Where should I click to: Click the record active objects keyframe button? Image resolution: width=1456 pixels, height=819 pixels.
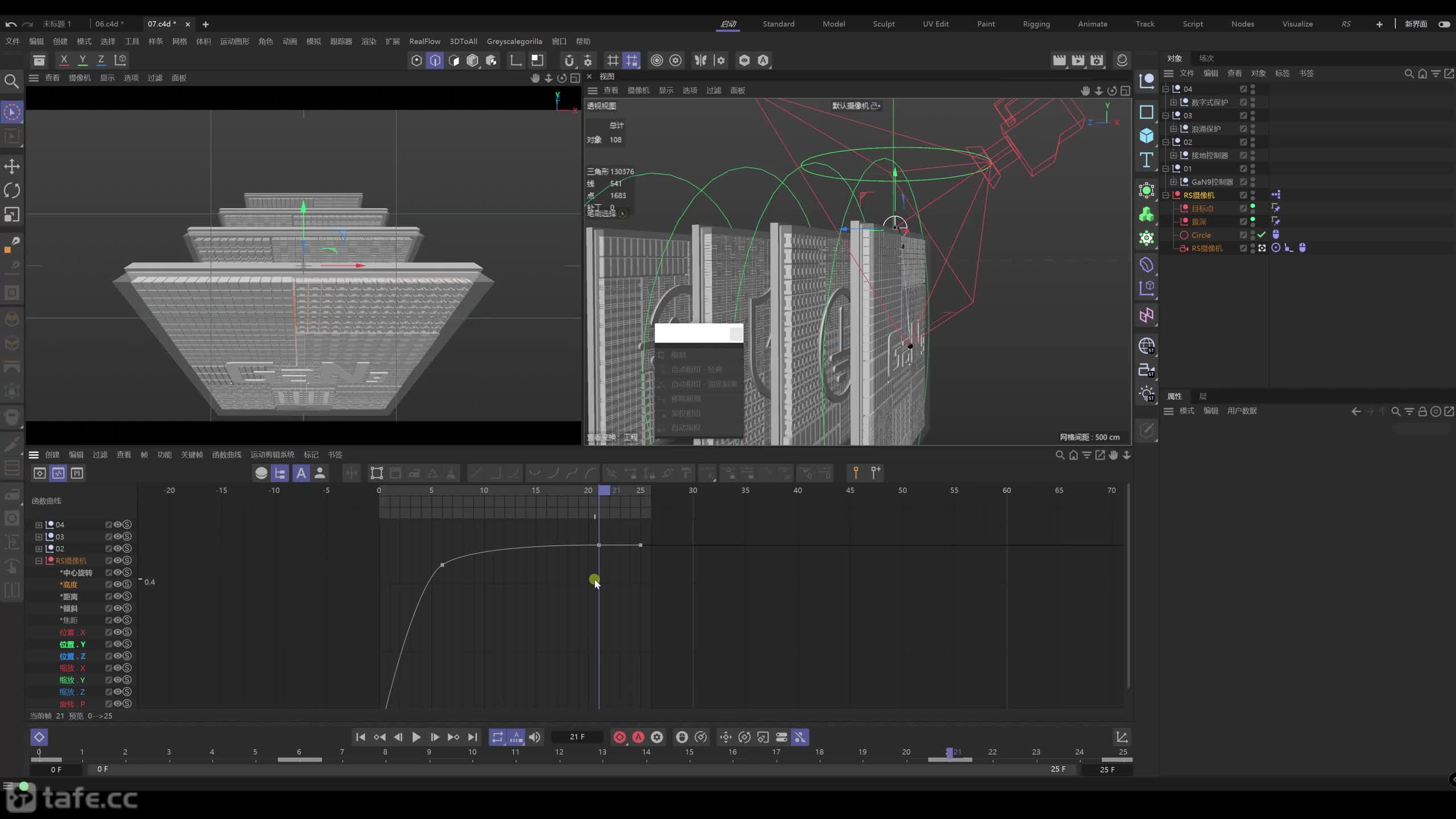pyautogui.click(x=619, y=737)
